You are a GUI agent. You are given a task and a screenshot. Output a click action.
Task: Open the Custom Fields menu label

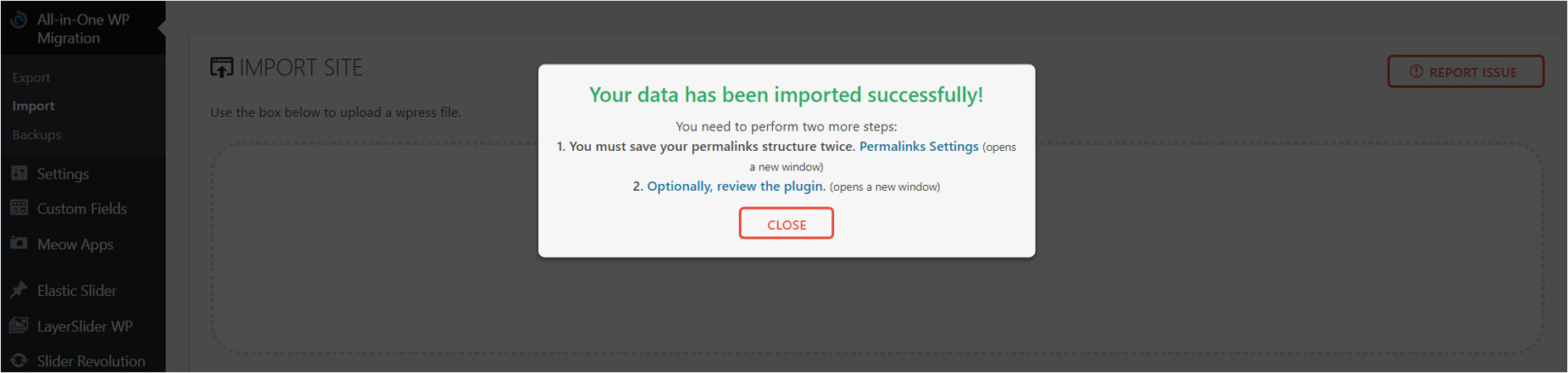[x=82, y=209]
